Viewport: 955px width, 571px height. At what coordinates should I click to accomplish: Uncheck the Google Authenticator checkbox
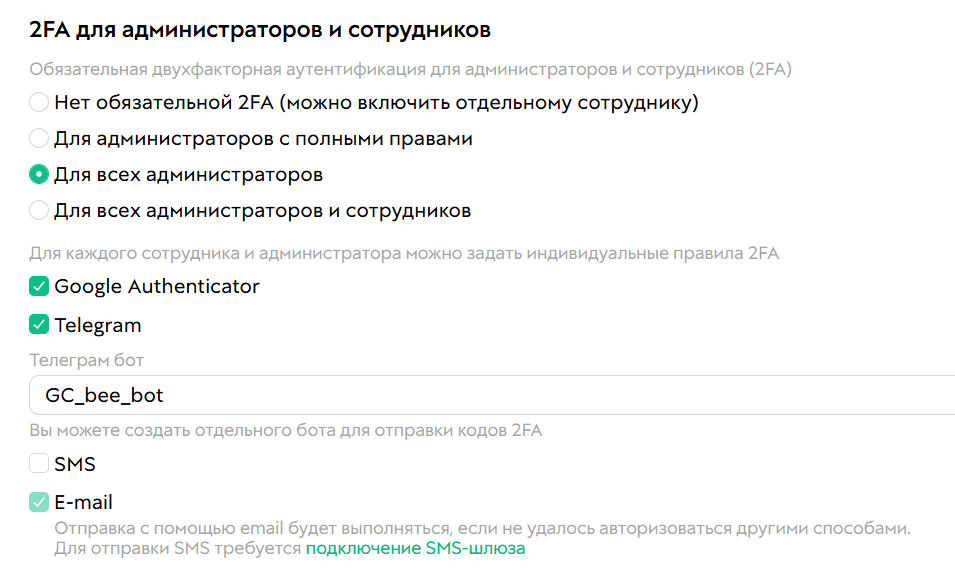(39, 287)
